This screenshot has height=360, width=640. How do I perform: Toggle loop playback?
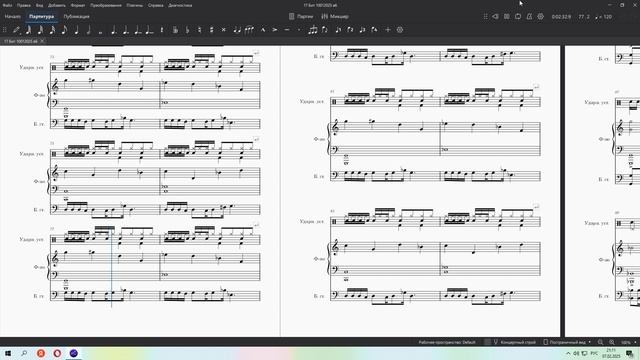tap(518, 17)
